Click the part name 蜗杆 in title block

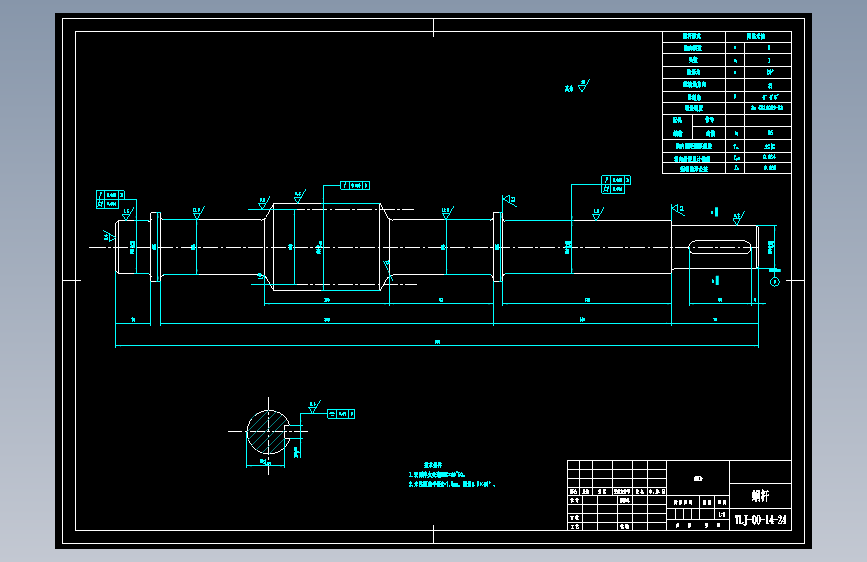(760, 496)
